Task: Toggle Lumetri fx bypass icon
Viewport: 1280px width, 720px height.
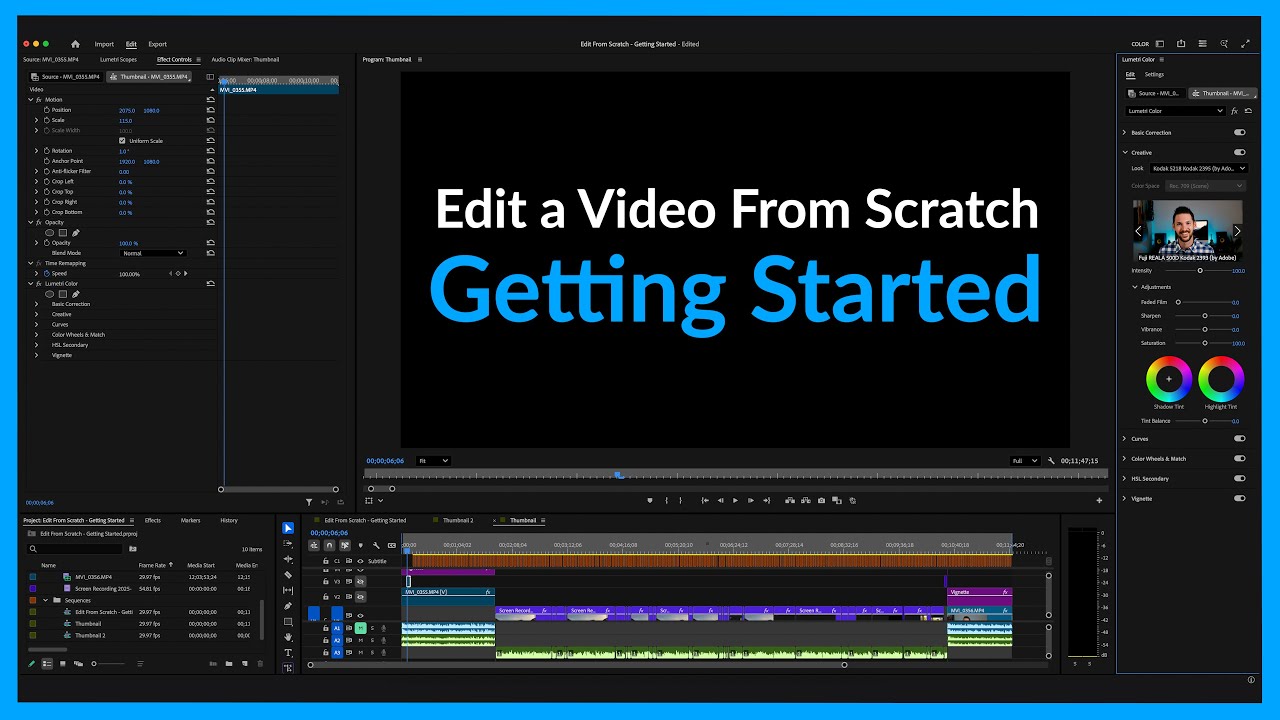Action: 1235,111
